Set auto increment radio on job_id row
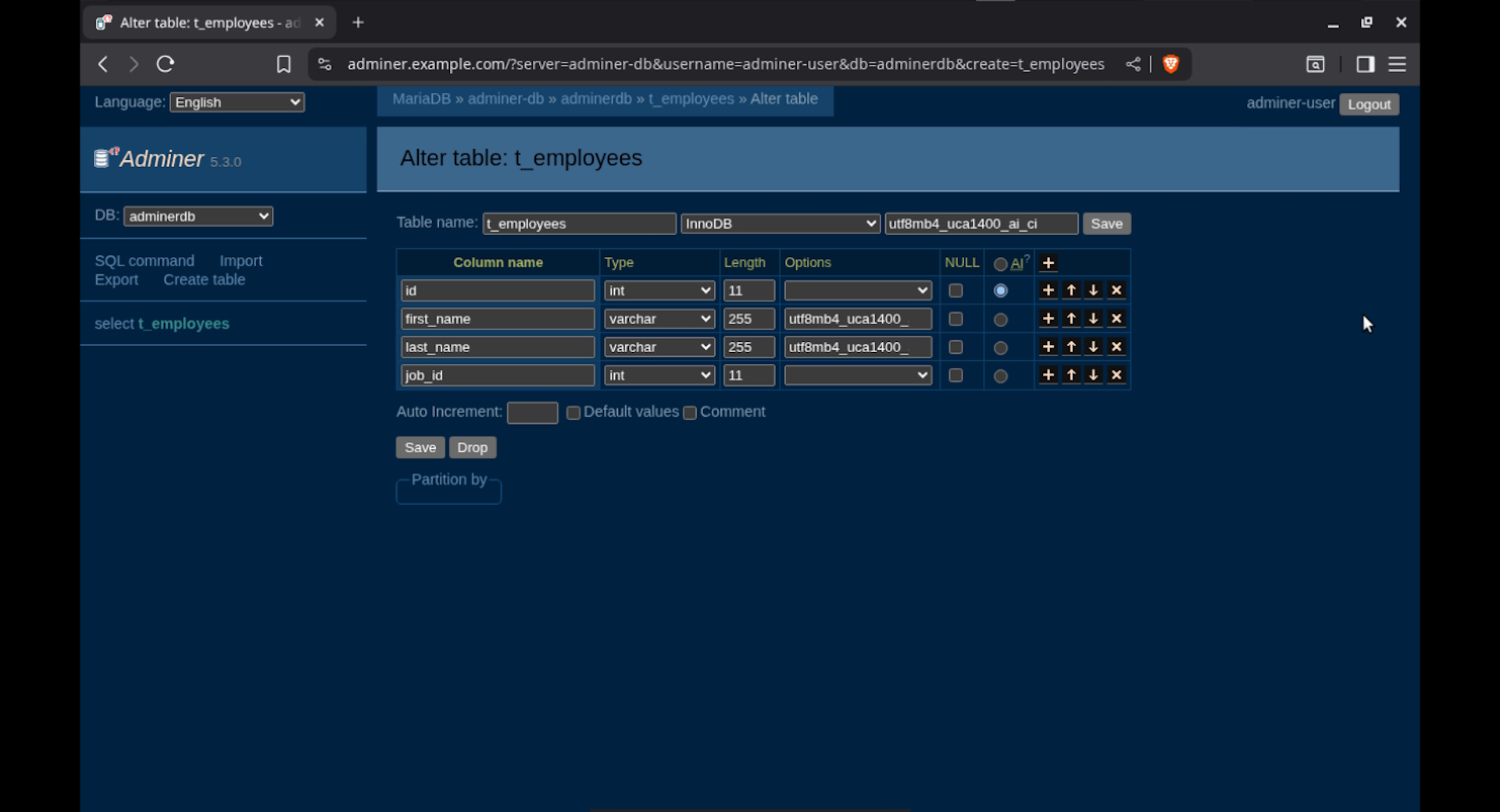 pyautogui.click(x=1000, y=376)
